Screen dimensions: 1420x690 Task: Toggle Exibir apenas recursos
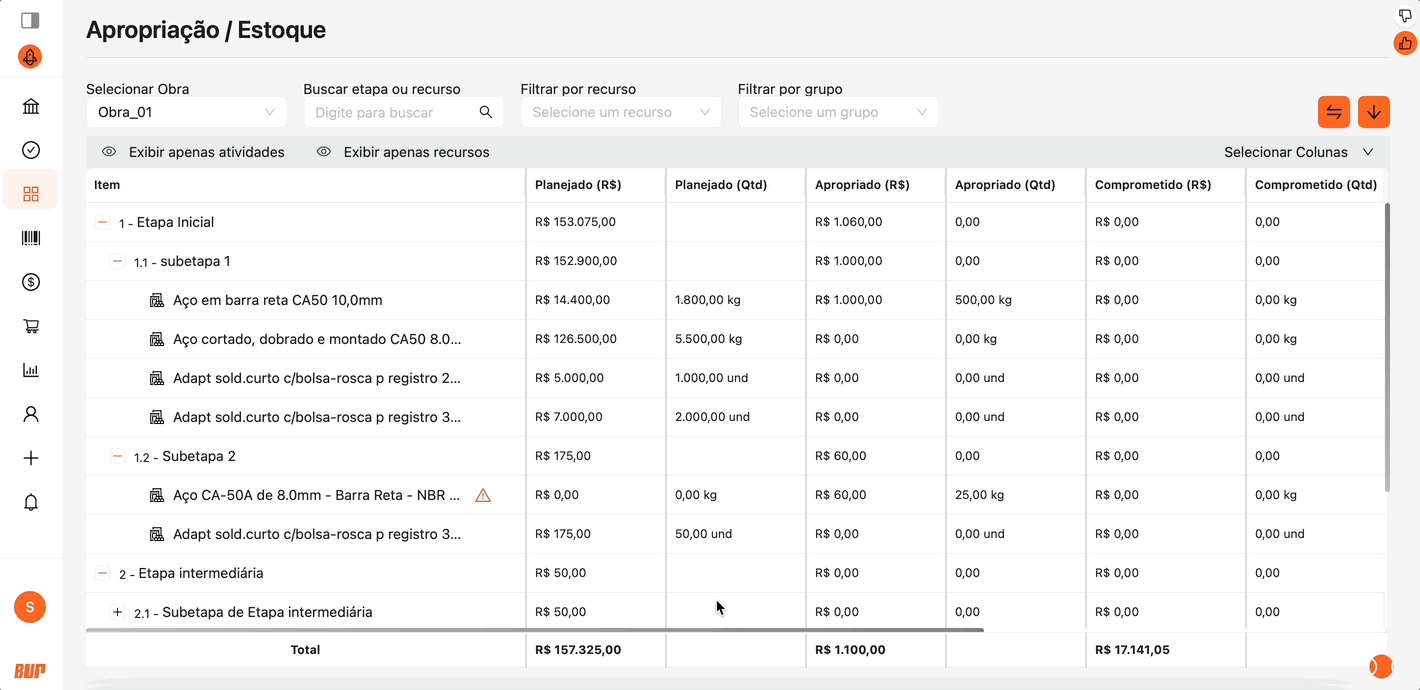[x=403, y=152]
